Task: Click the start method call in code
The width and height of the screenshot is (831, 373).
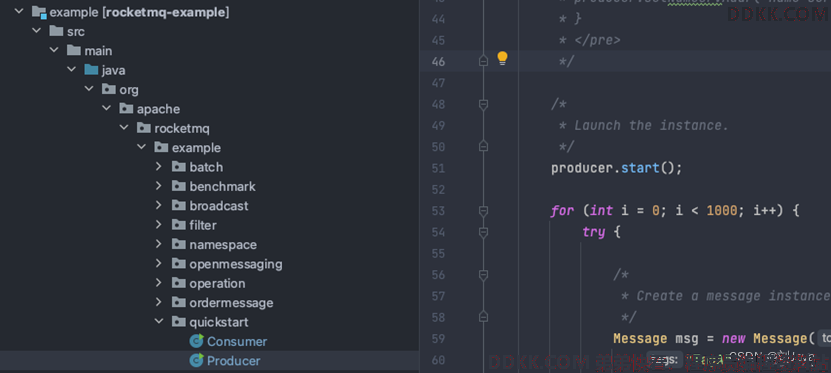Action: point(640,168)
